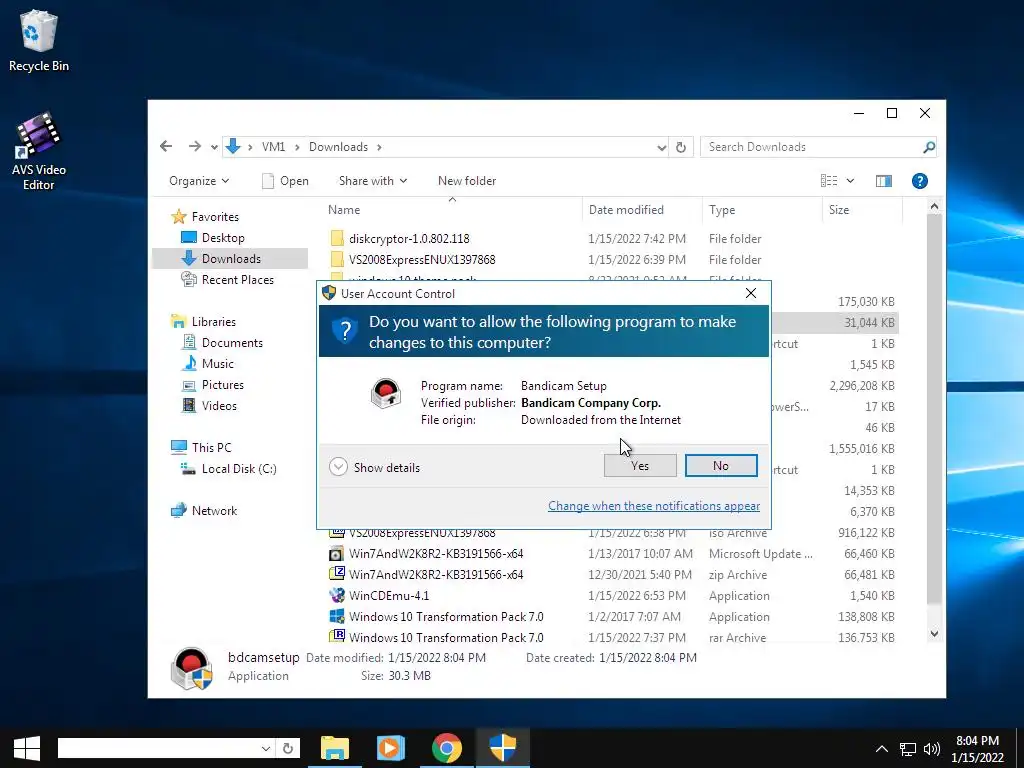Click the No button in User Account Control
The image size is (1024, 768).
721,466
